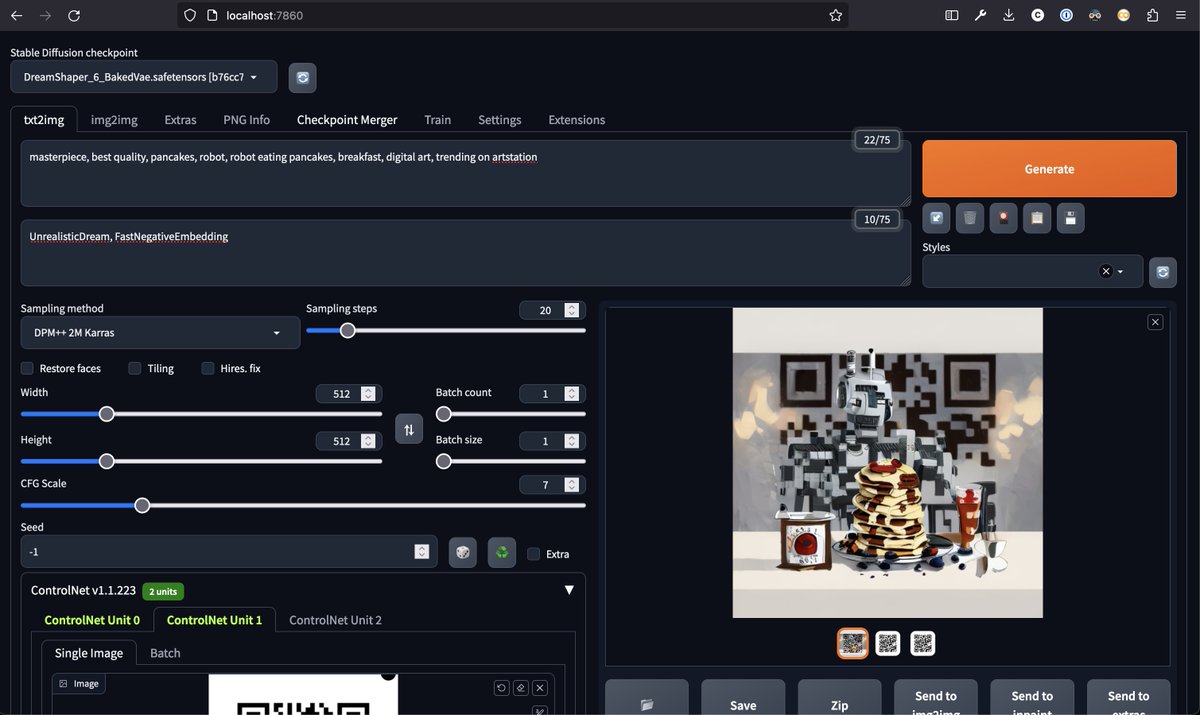Viewport: 1200px width, 715px height.
Task: Click inside the negative prompt text box
Action: click(x=466, y=252)
